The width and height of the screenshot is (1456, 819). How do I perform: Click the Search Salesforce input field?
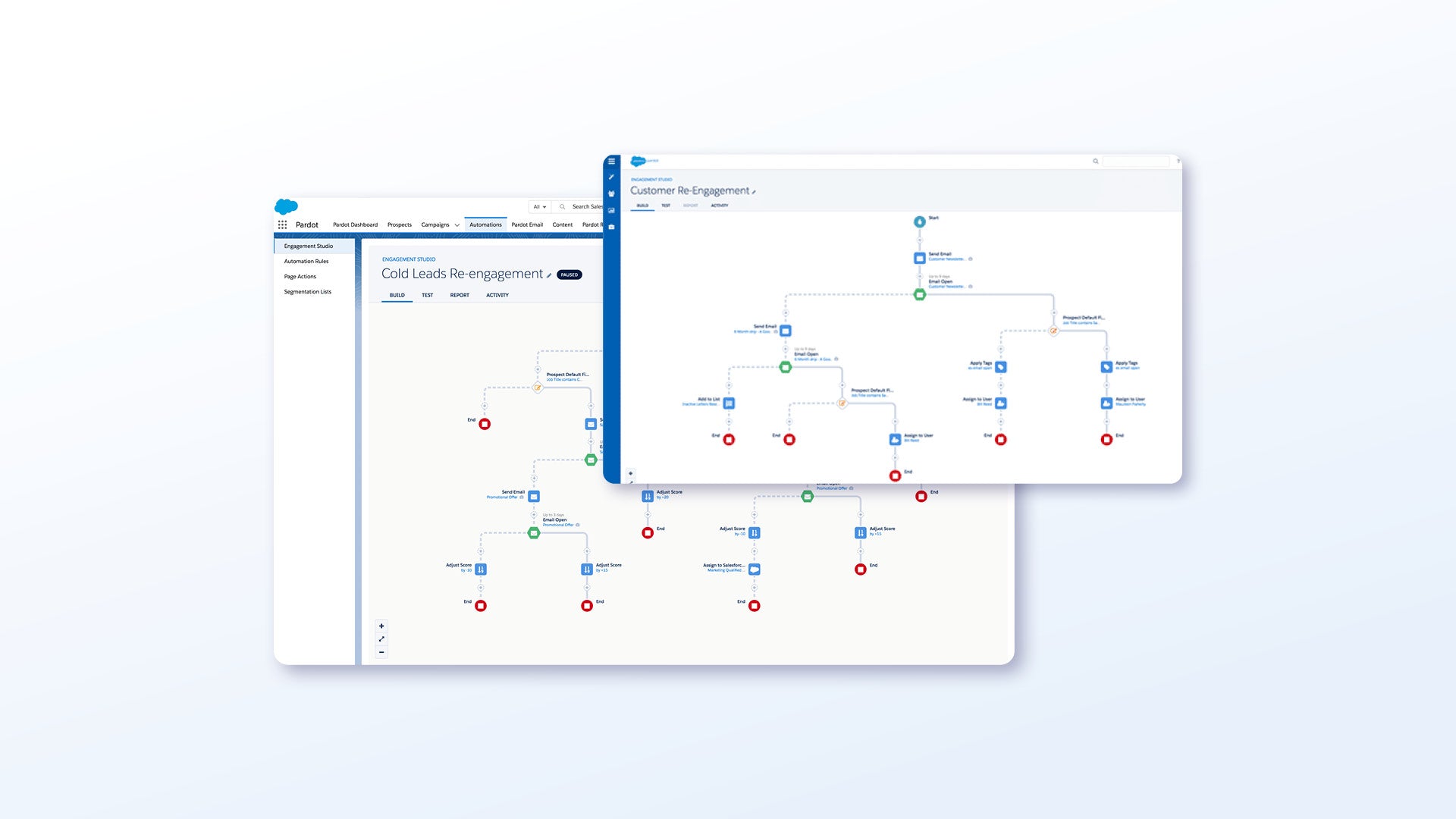(586, 206)
